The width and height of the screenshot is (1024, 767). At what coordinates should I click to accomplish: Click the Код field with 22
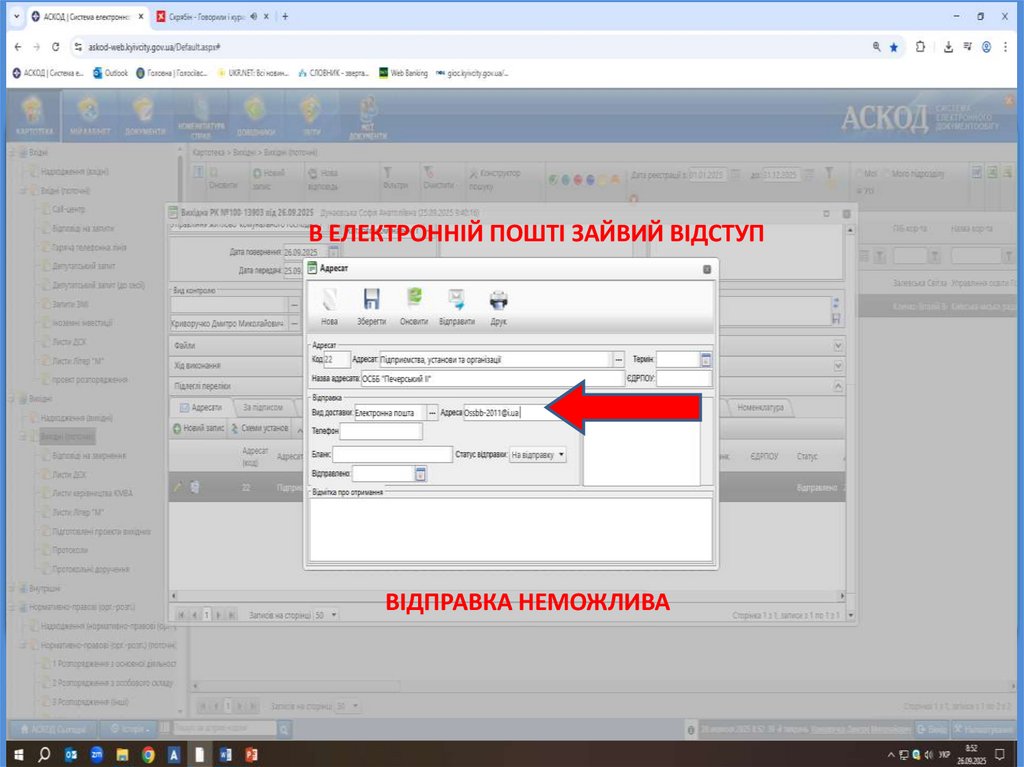pos(337,359)
